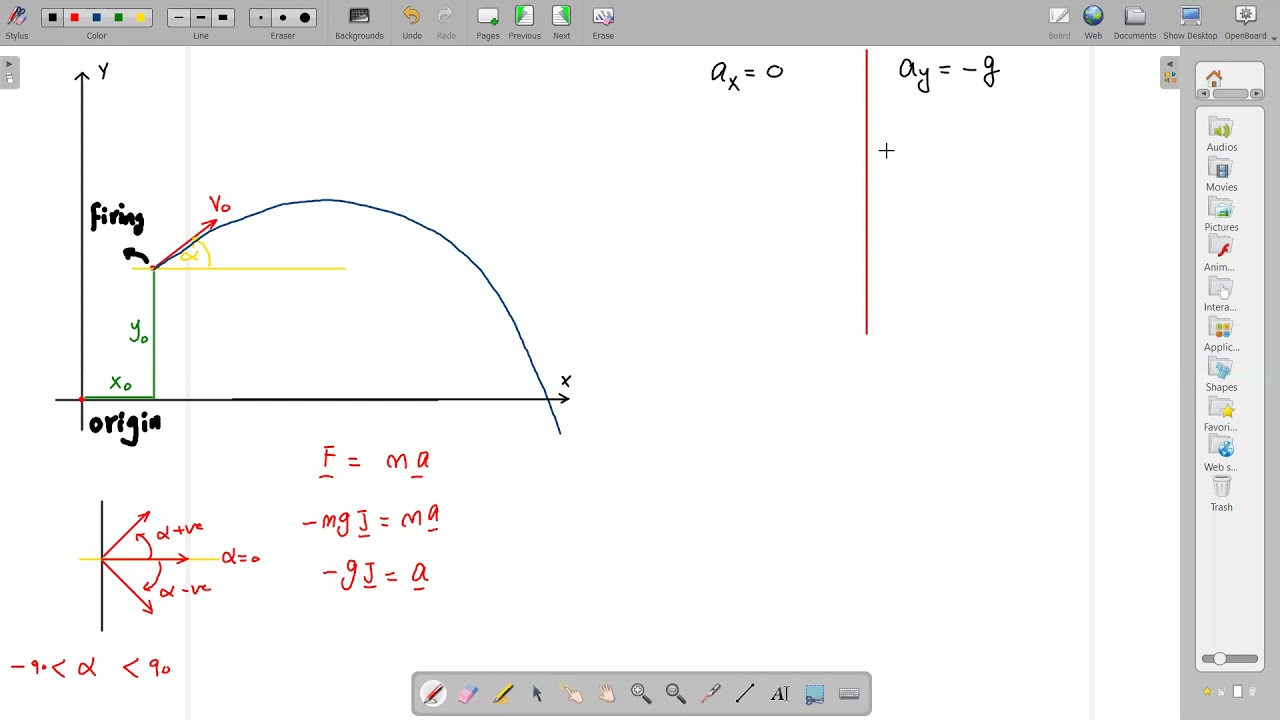Image resolution: width=1280 pixels, height=720 pixels.
Task: Select the Eraser tool in bottom palette
Action: (x=468, y=694)
